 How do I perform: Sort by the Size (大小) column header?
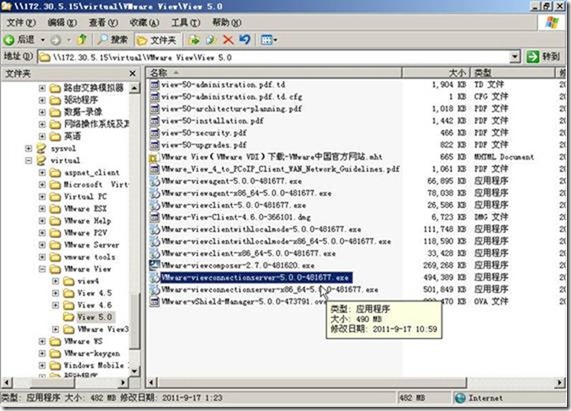pyautogui.click(x=436, y=73)
